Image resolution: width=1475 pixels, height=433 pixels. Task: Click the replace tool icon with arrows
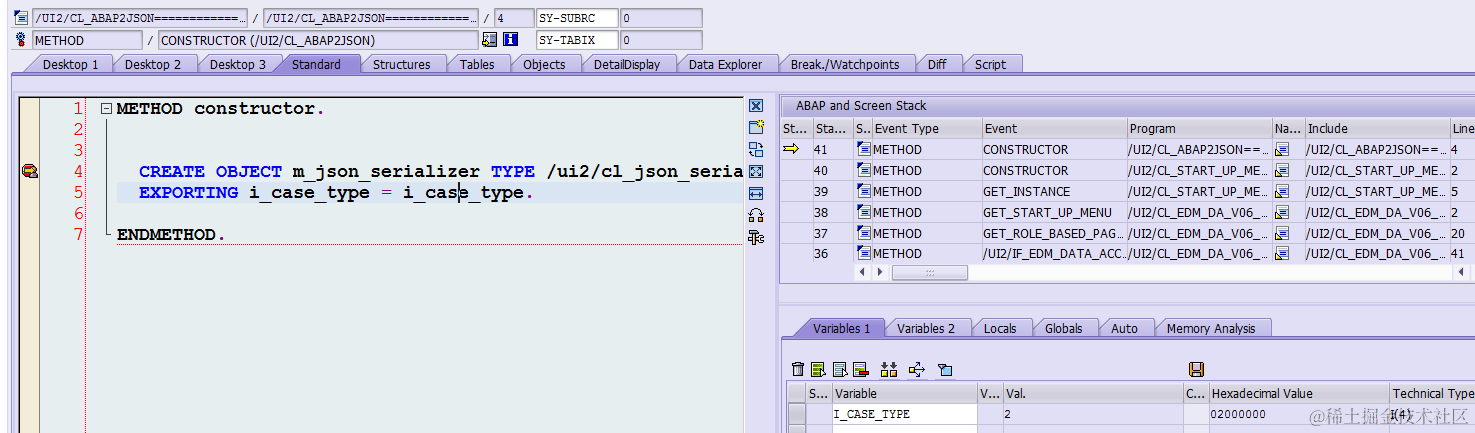(756, 149)
